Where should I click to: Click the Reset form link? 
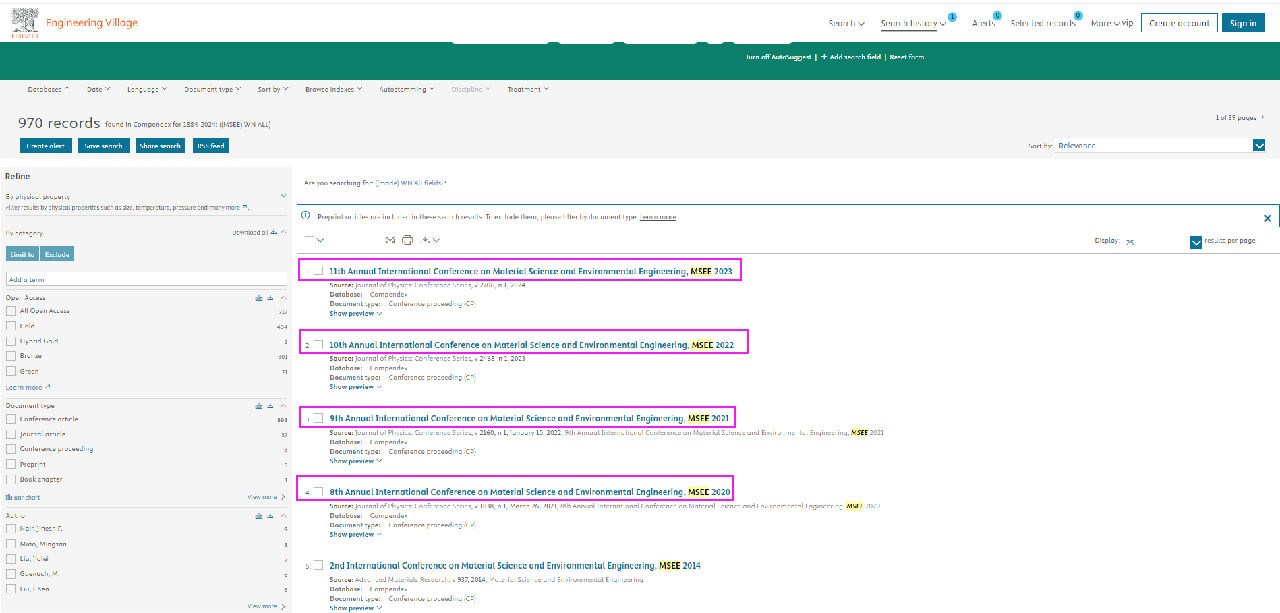click(x=907, y=57)
